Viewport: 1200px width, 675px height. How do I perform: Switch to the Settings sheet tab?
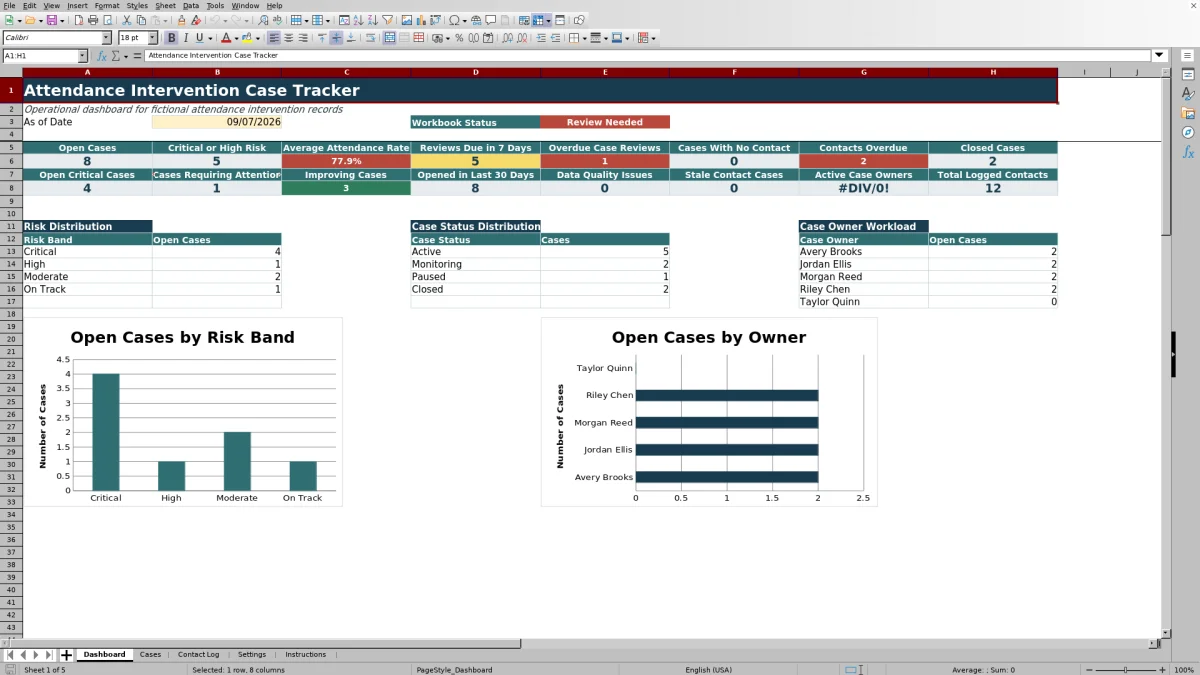pos(252,655)
